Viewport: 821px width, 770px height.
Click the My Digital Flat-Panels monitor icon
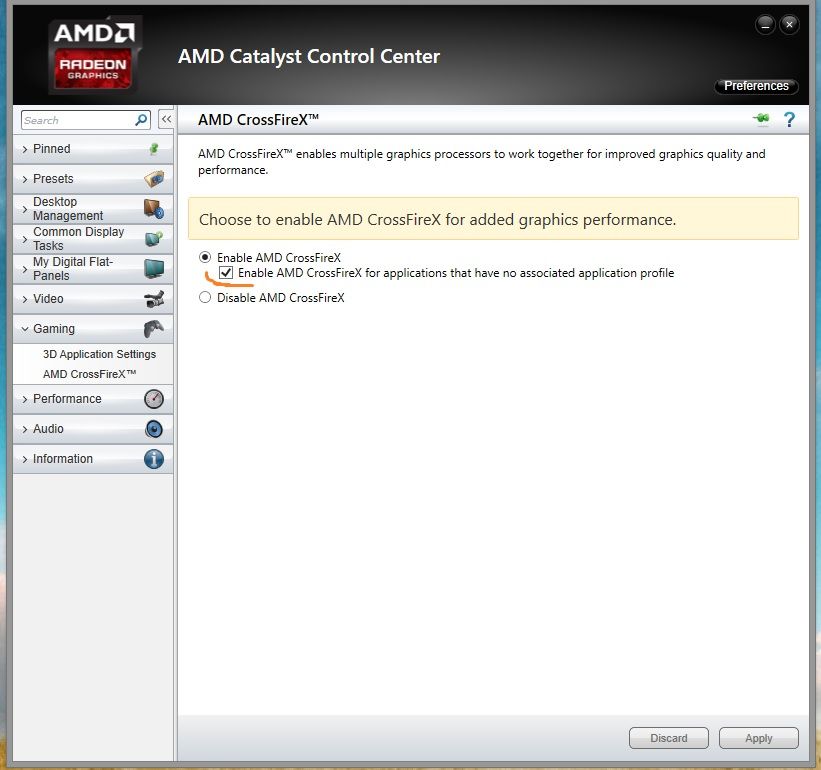coord(154,269)
